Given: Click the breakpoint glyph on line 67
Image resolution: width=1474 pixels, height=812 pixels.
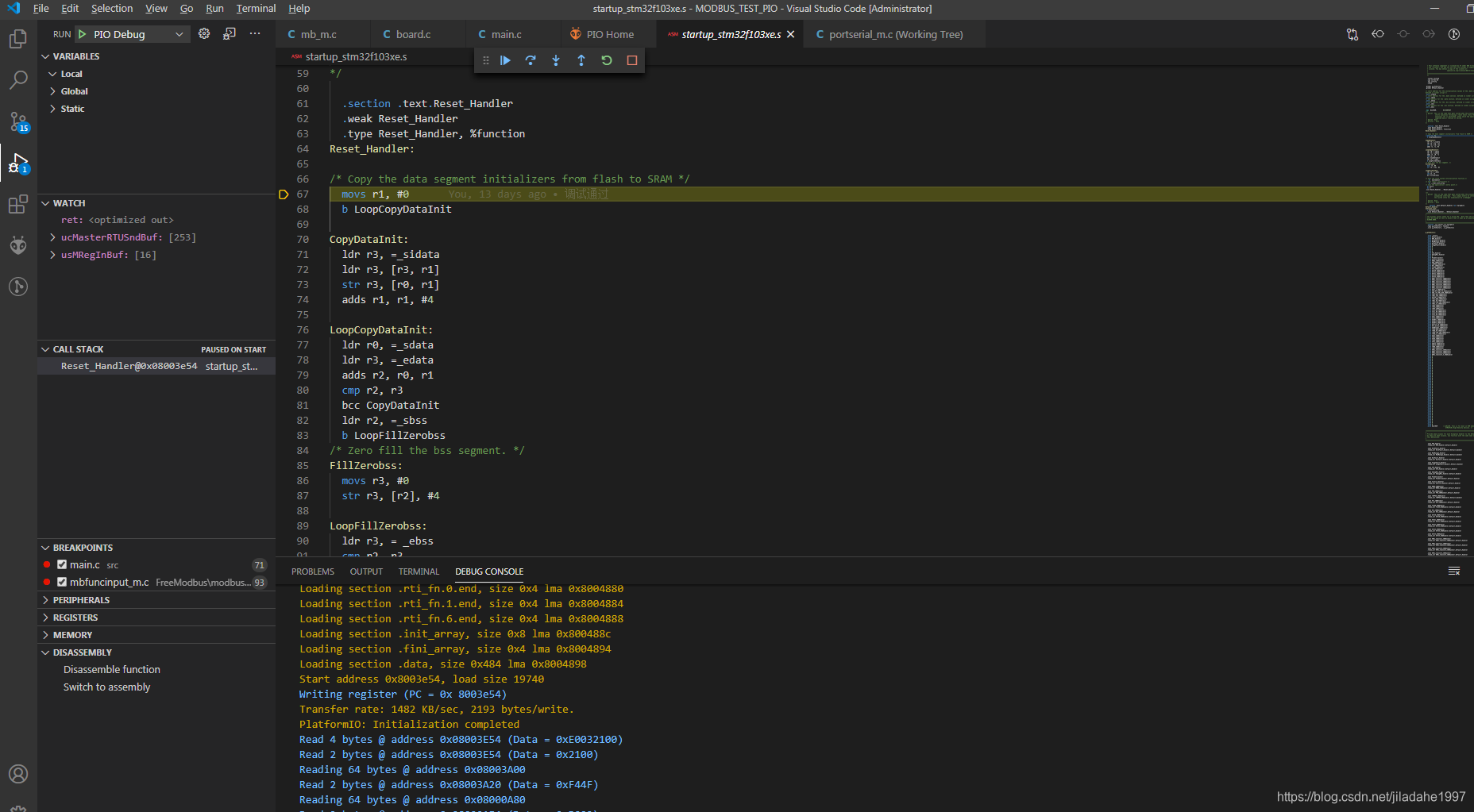Looking at the screenshot, I should [x=284, y=194].
